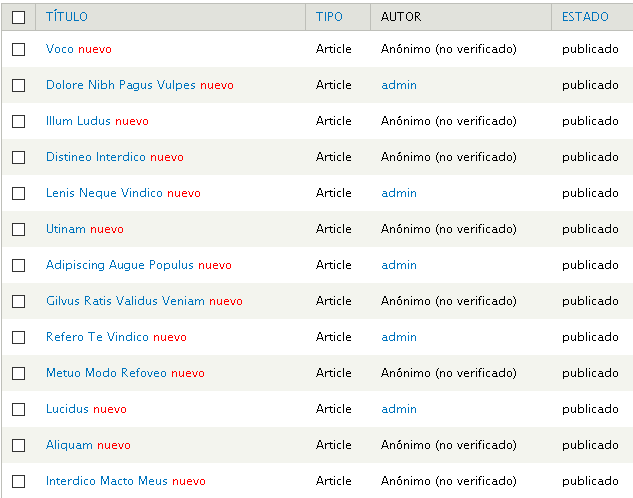Select the Lenis Neque Vindico checkbox
This screenshot has height=498, width=633.
point(19,193)
